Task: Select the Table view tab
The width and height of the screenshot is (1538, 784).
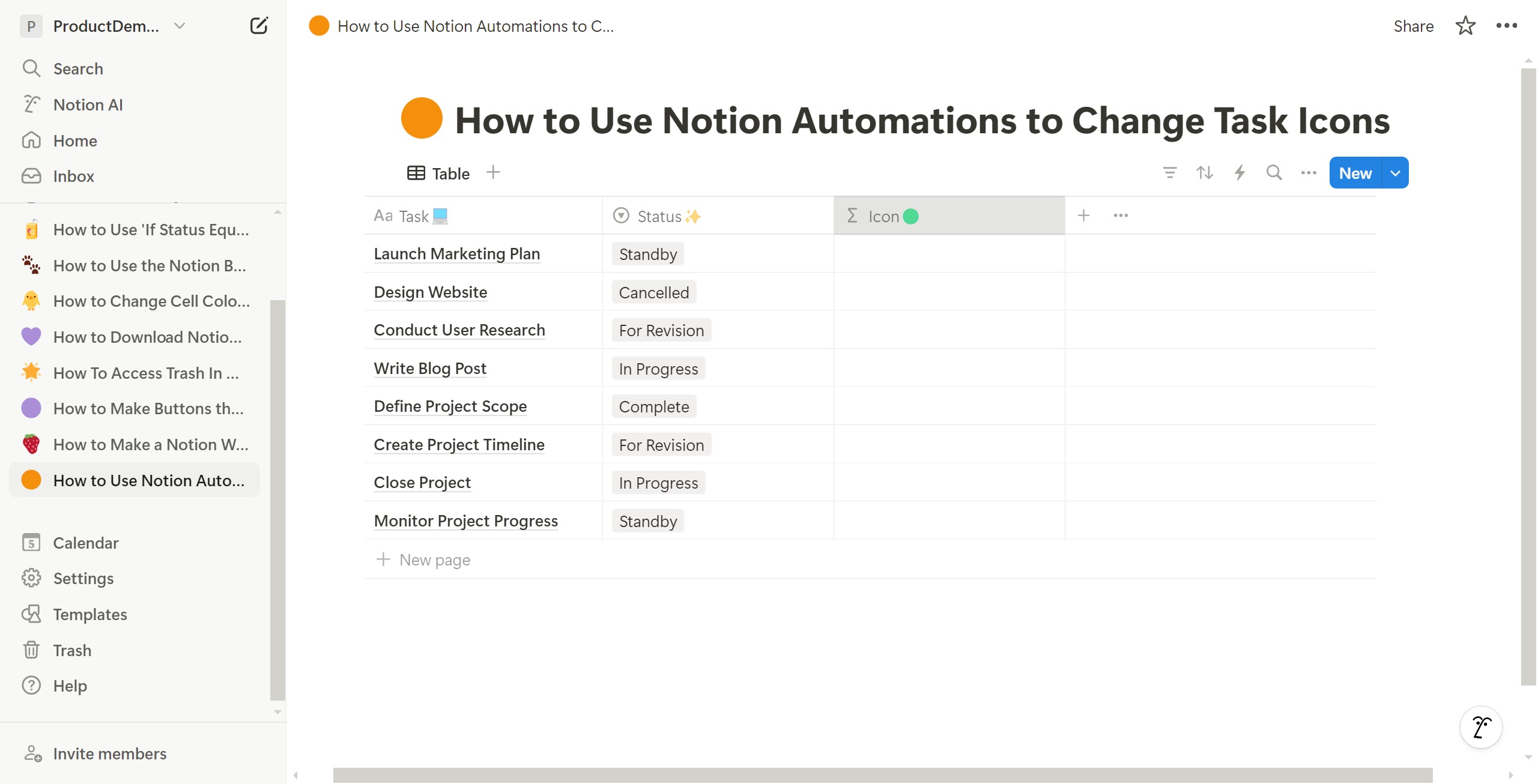Action: [439, 173]
